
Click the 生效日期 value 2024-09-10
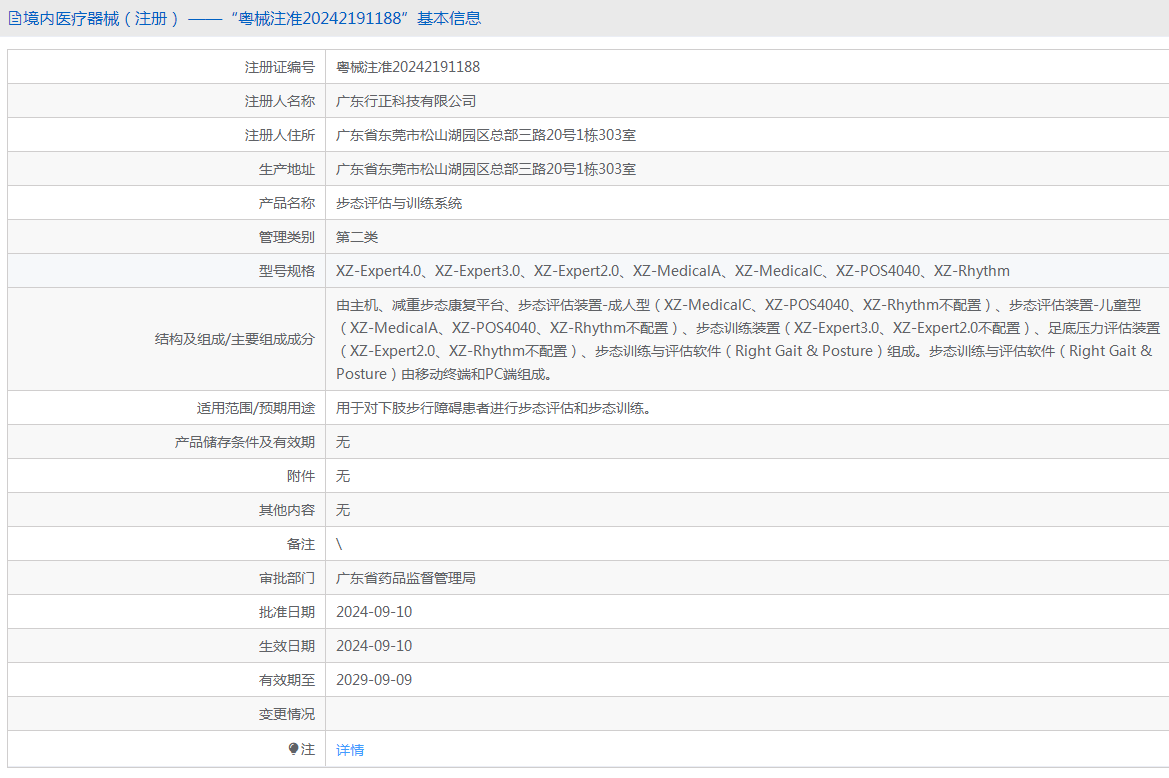[x=374, y=646]
